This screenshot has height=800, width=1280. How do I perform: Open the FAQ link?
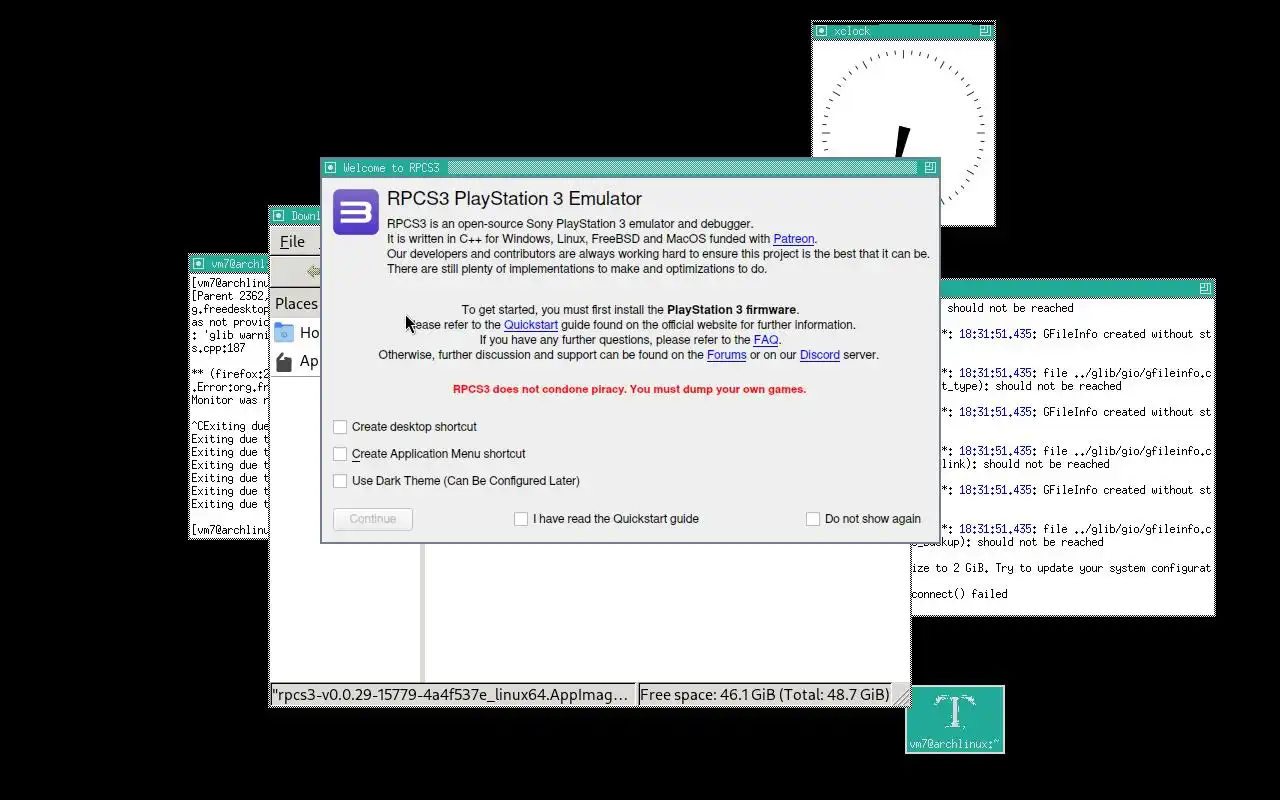pos(766,340)
